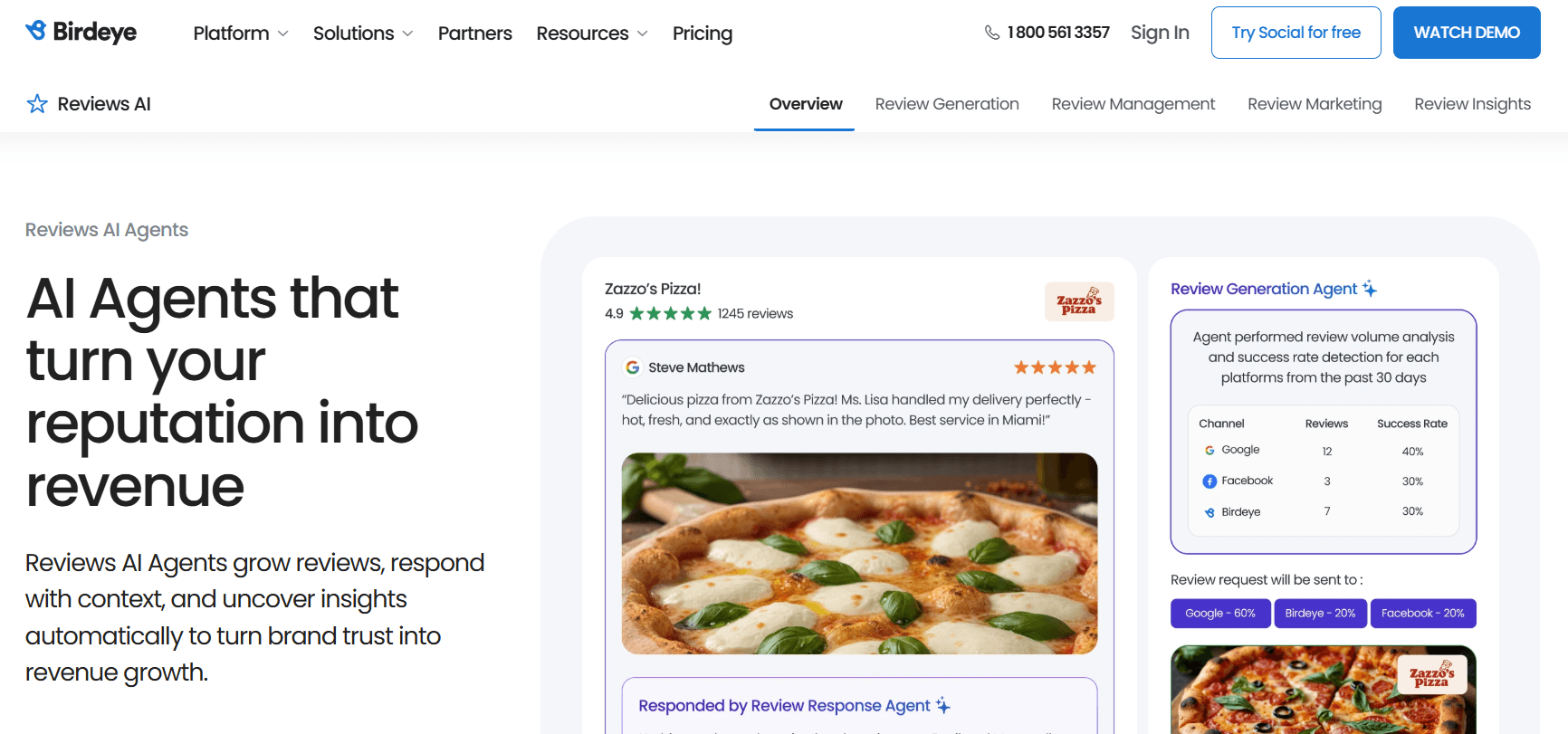Click the green 4.9 rating stars
The height and width of the screenshot is (734, 1568).
[x=671, y=314]
